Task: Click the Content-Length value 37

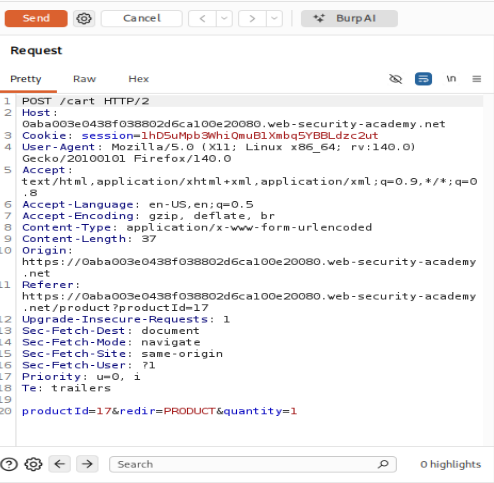Action: click(x=149, y=239)
